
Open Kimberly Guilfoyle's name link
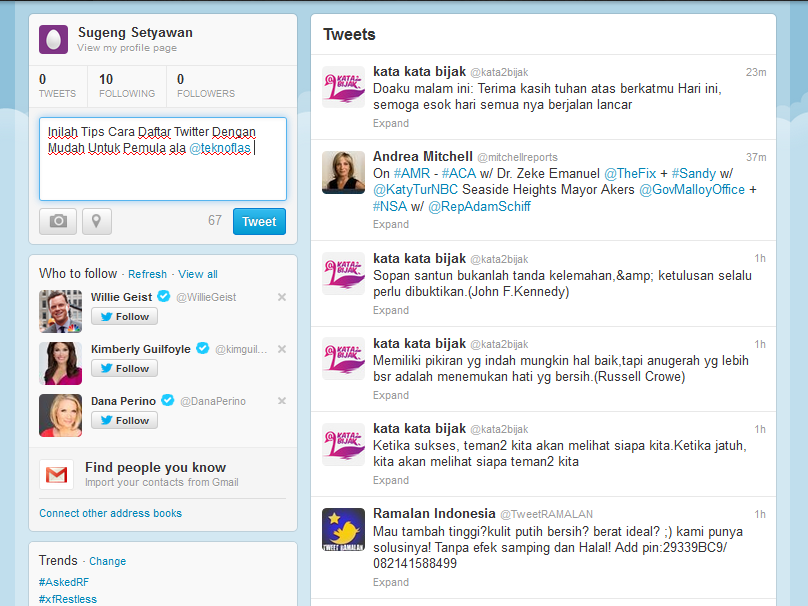coord(141,349)
